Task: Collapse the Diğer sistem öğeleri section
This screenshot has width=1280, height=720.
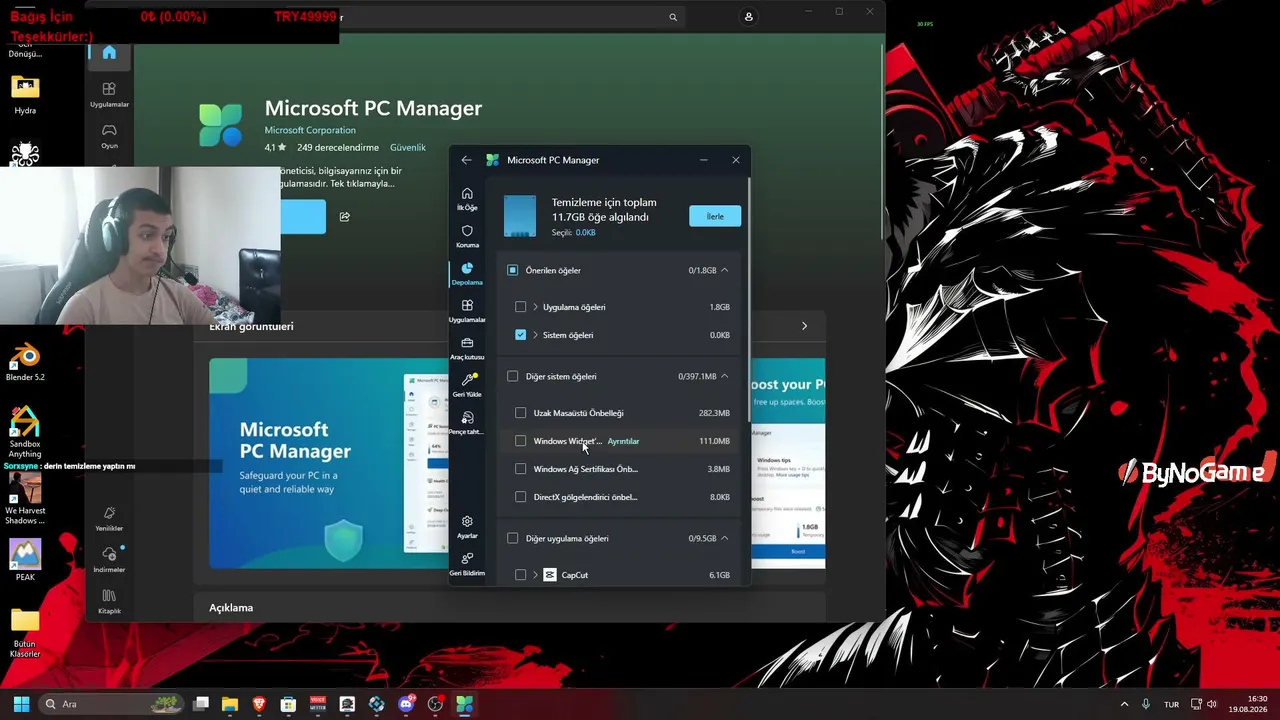Action: (x=725, y=376)
